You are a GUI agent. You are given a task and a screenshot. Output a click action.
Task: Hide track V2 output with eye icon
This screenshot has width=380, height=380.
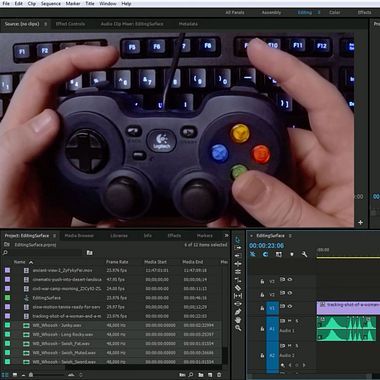coord(290,293)
